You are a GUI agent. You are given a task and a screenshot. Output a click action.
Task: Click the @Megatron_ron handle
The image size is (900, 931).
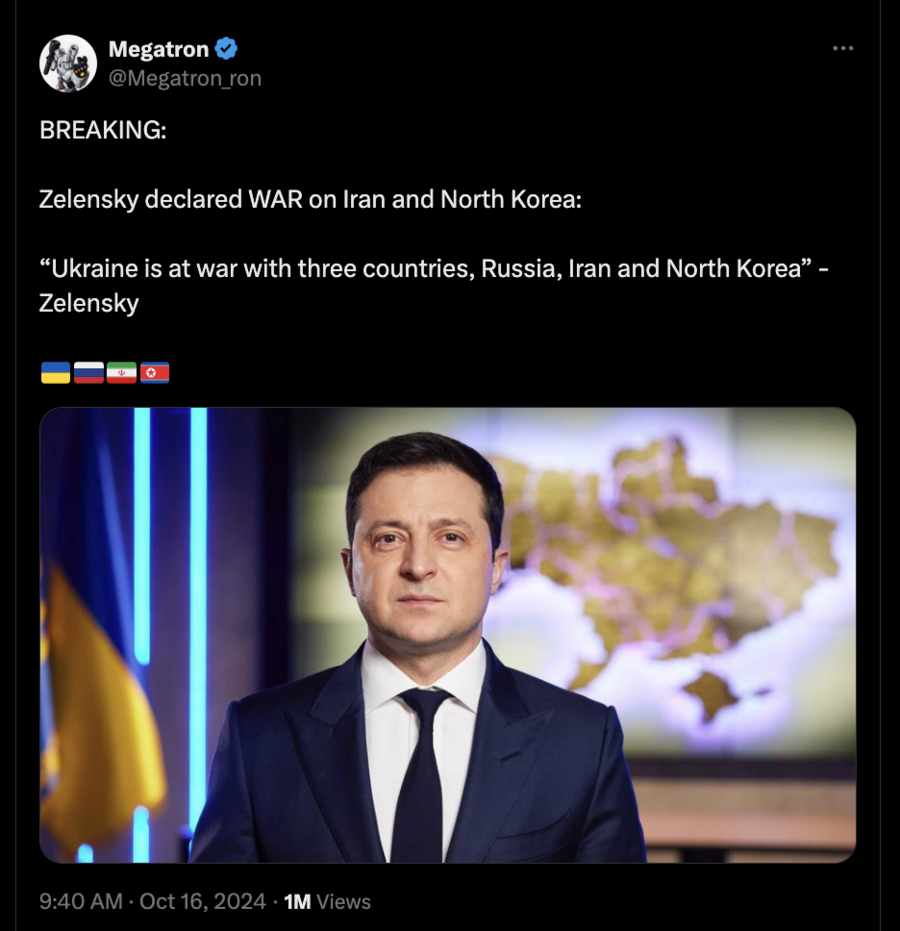[185, 78]
